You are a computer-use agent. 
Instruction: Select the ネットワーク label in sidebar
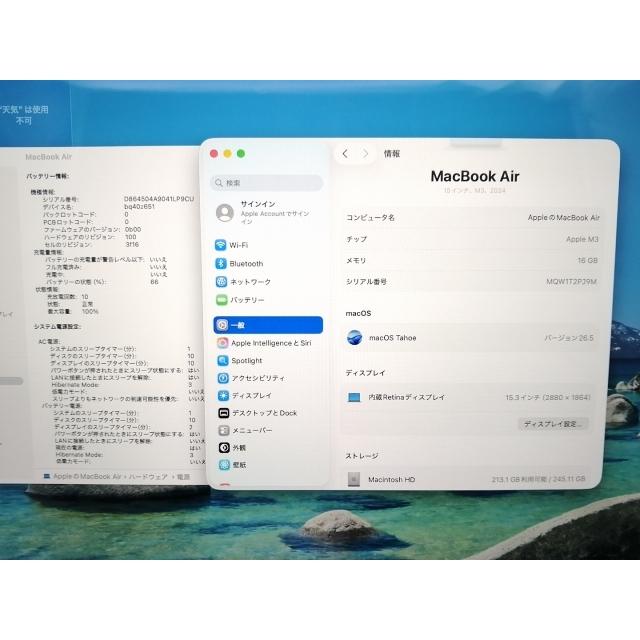pos(250,282)
